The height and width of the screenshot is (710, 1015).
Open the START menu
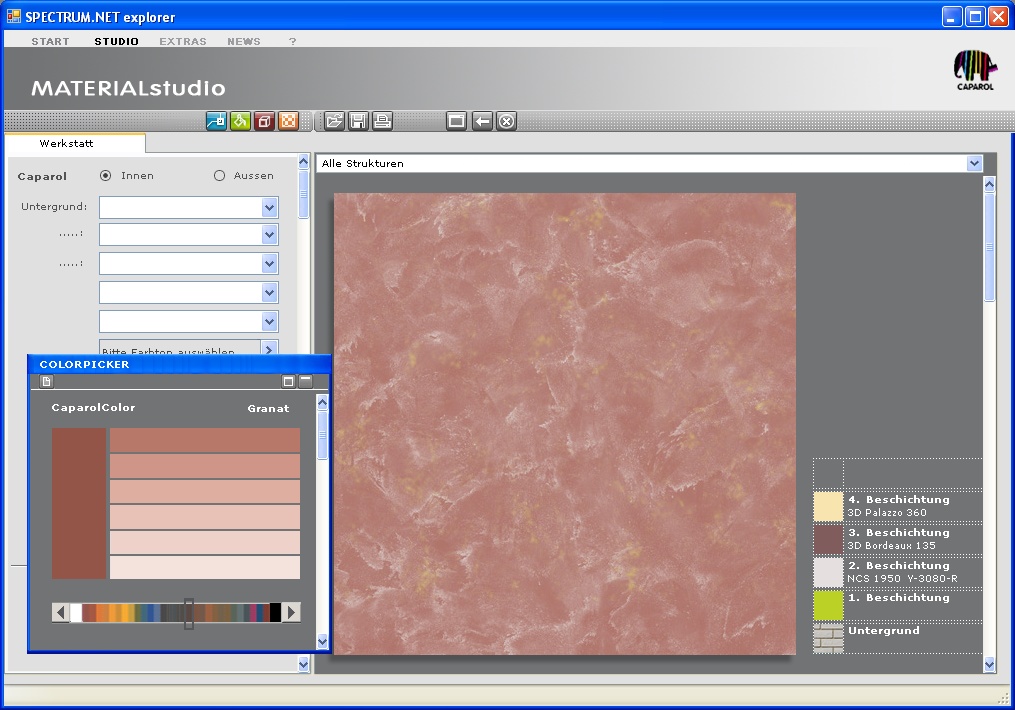point(50,41)
